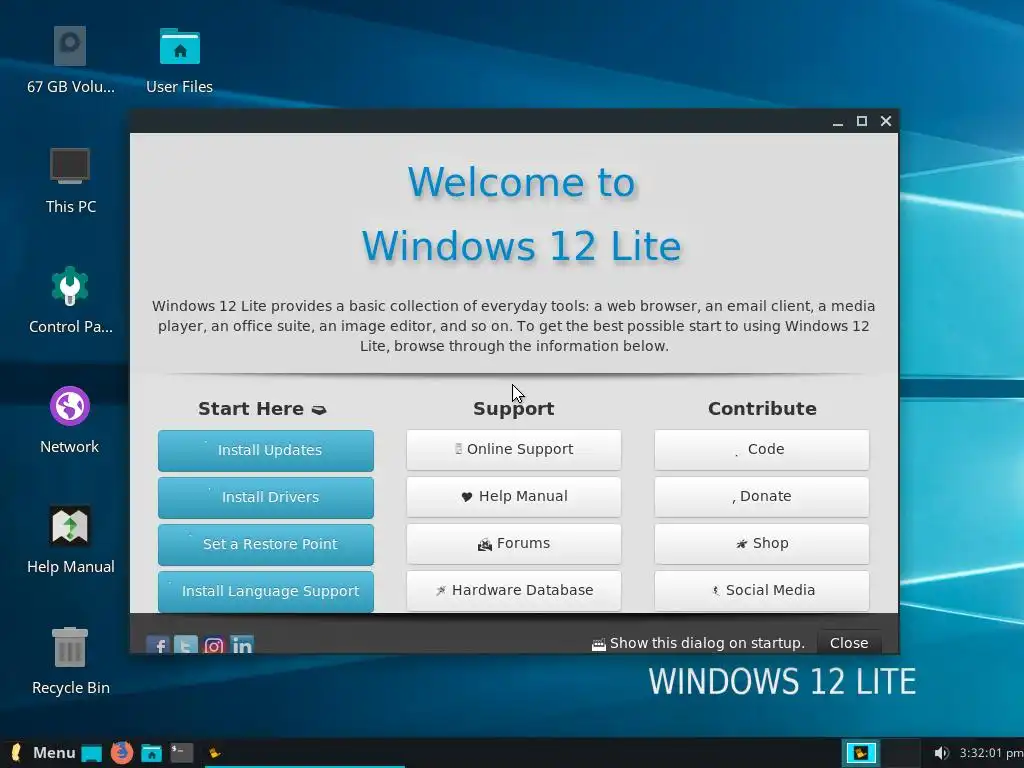Viewport: 1024px width, 768px height.
Task: Open the Help Manual support button
Action: pyautogui.click(x=513, y=496)
